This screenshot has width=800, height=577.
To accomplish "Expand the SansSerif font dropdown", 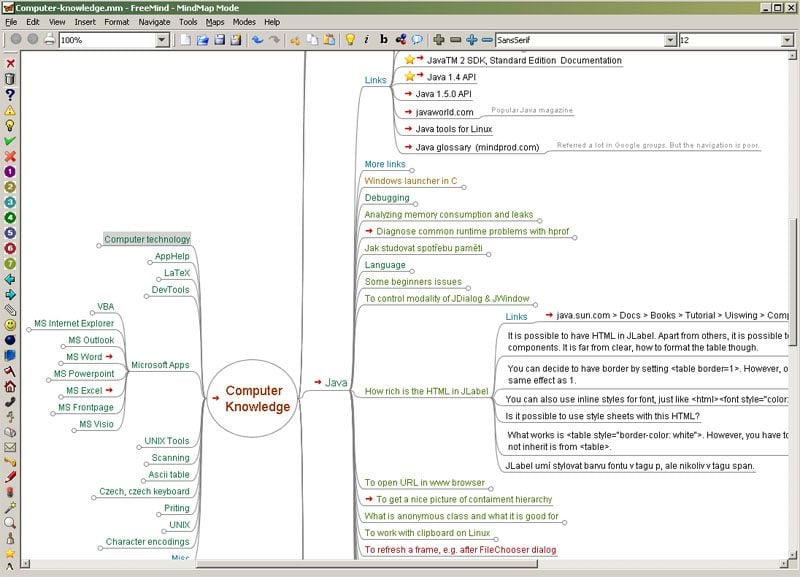I will pyautogui.click(x=670, y=40).
